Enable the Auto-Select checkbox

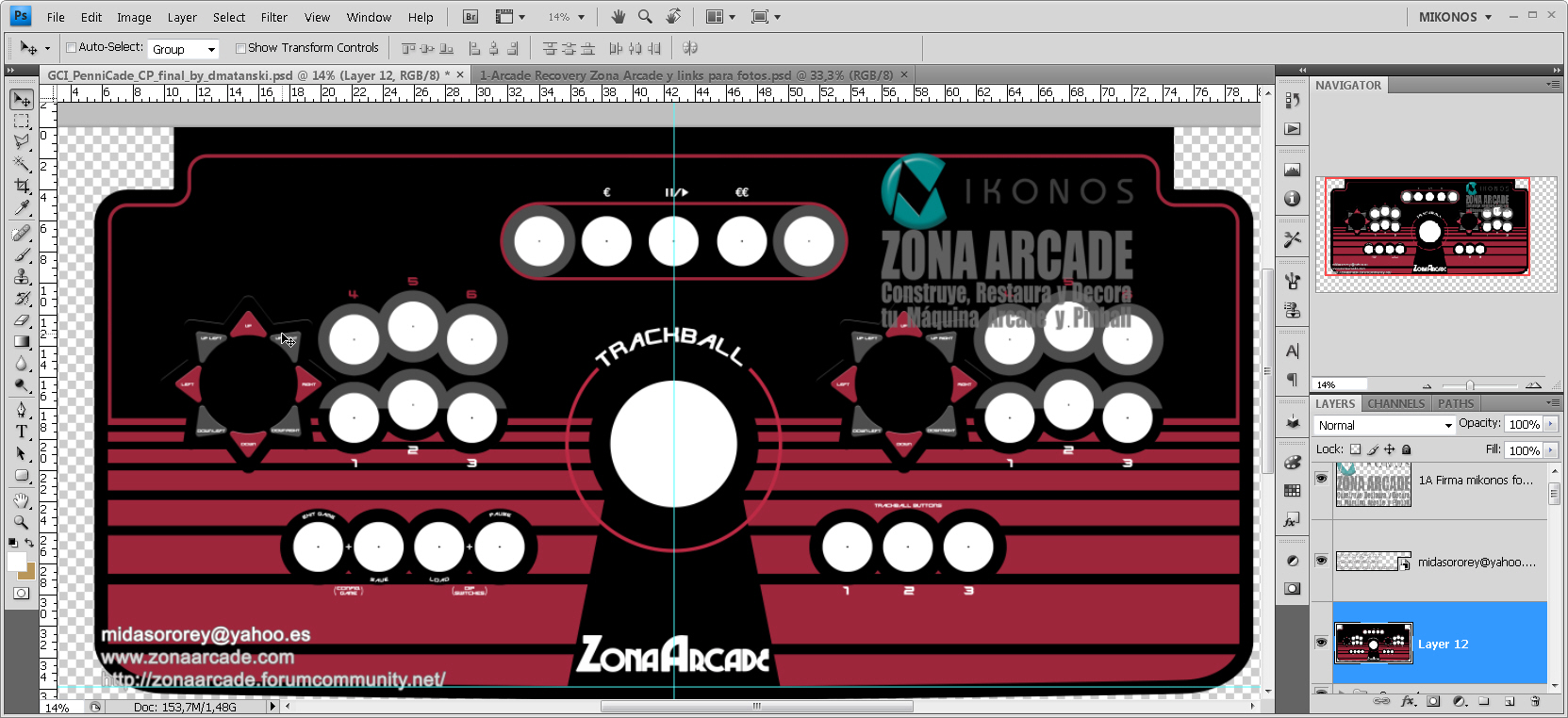71,48
